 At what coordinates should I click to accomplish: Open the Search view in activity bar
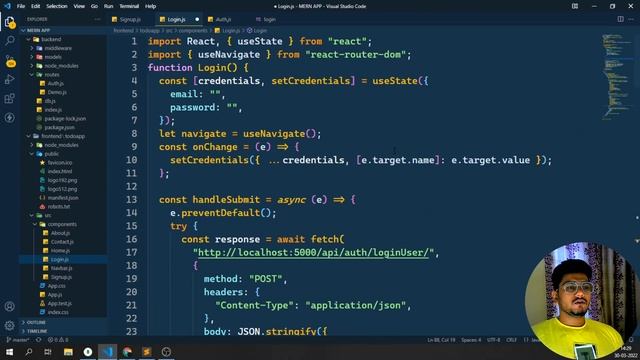click(x=10, y=40)
